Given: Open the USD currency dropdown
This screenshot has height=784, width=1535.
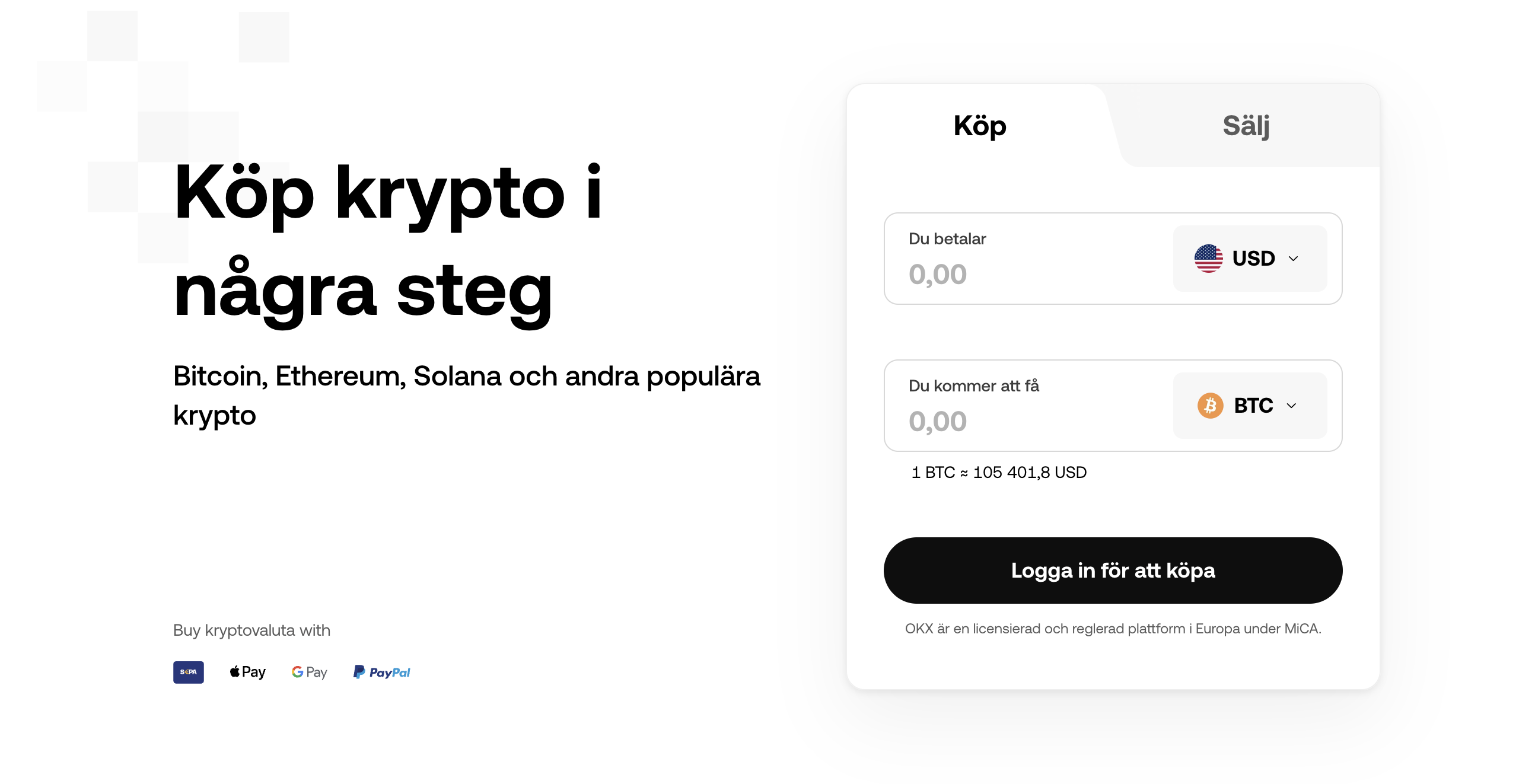Looking at the screenshot, I should point(1250,258).
